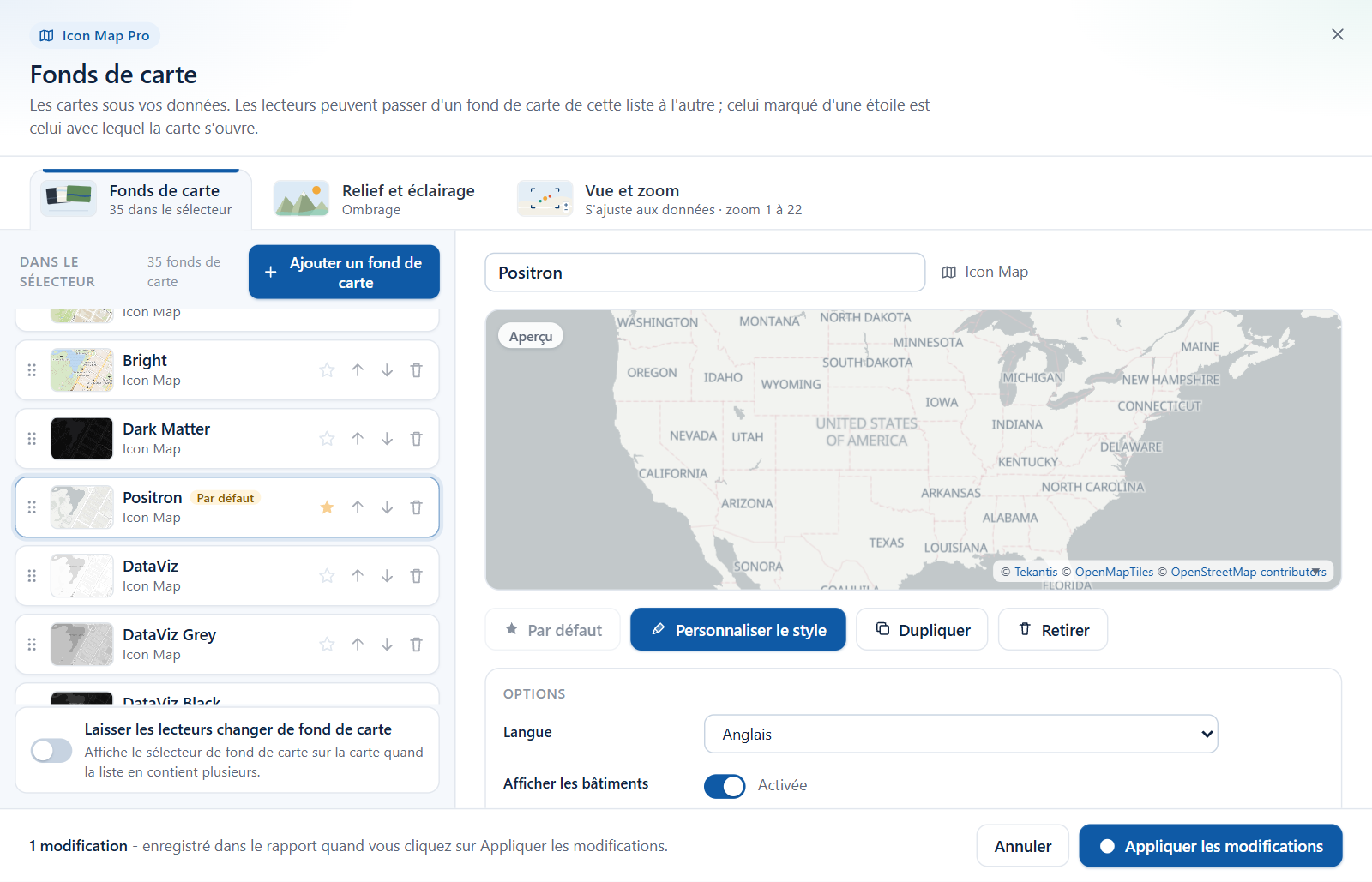Apply changes with Appliquer les modifications
The height and width of the screenshot is (882, 1372).
1211,846
